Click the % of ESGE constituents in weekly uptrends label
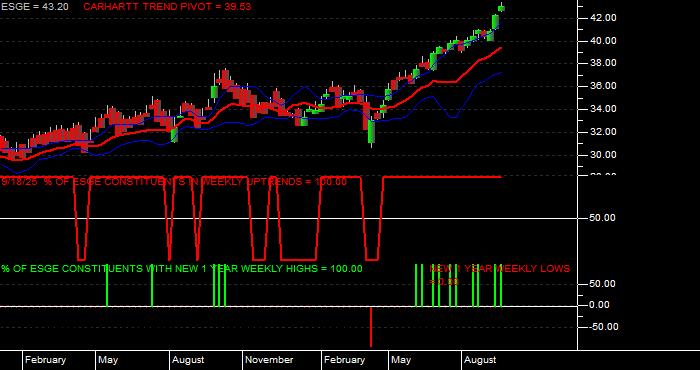700x370 pixels. [174, 182]
